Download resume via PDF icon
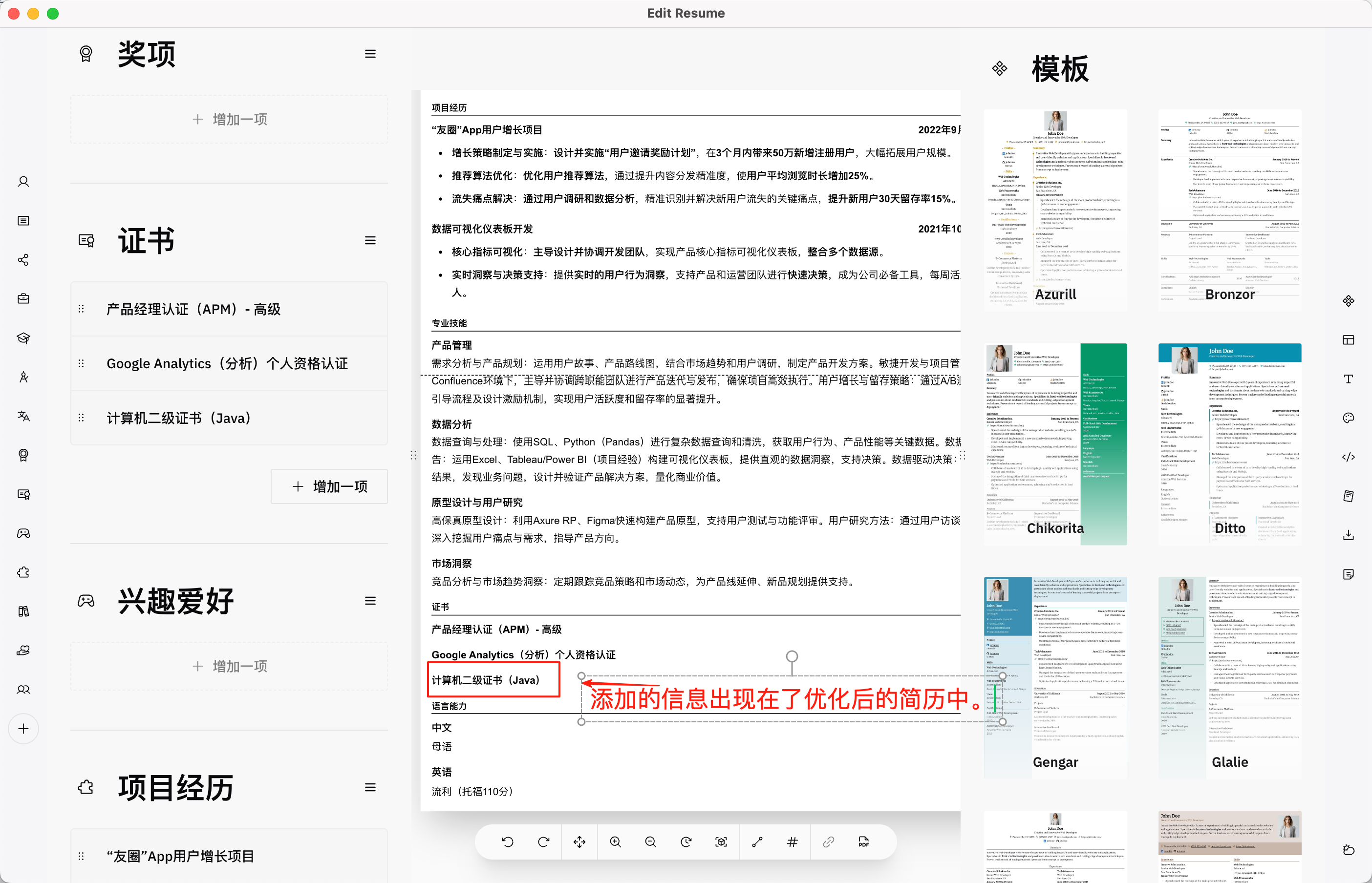This screenshot has height=883, width=1372. [863, 841]
